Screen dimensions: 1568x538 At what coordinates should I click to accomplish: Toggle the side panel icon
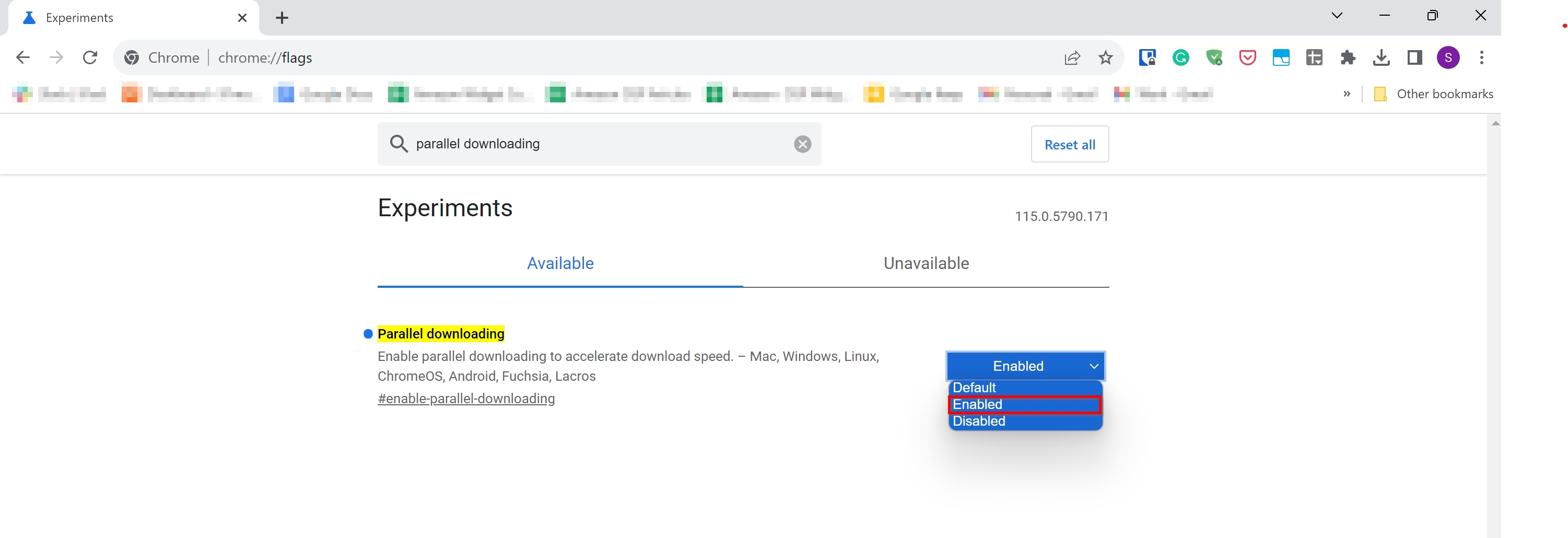1414,58
